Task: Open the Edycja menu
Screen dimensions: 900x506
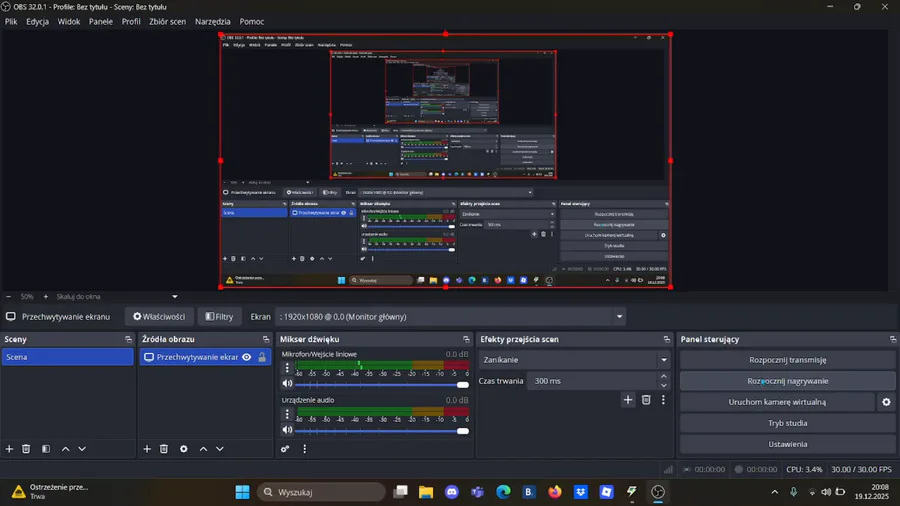Action: [37, 22]
